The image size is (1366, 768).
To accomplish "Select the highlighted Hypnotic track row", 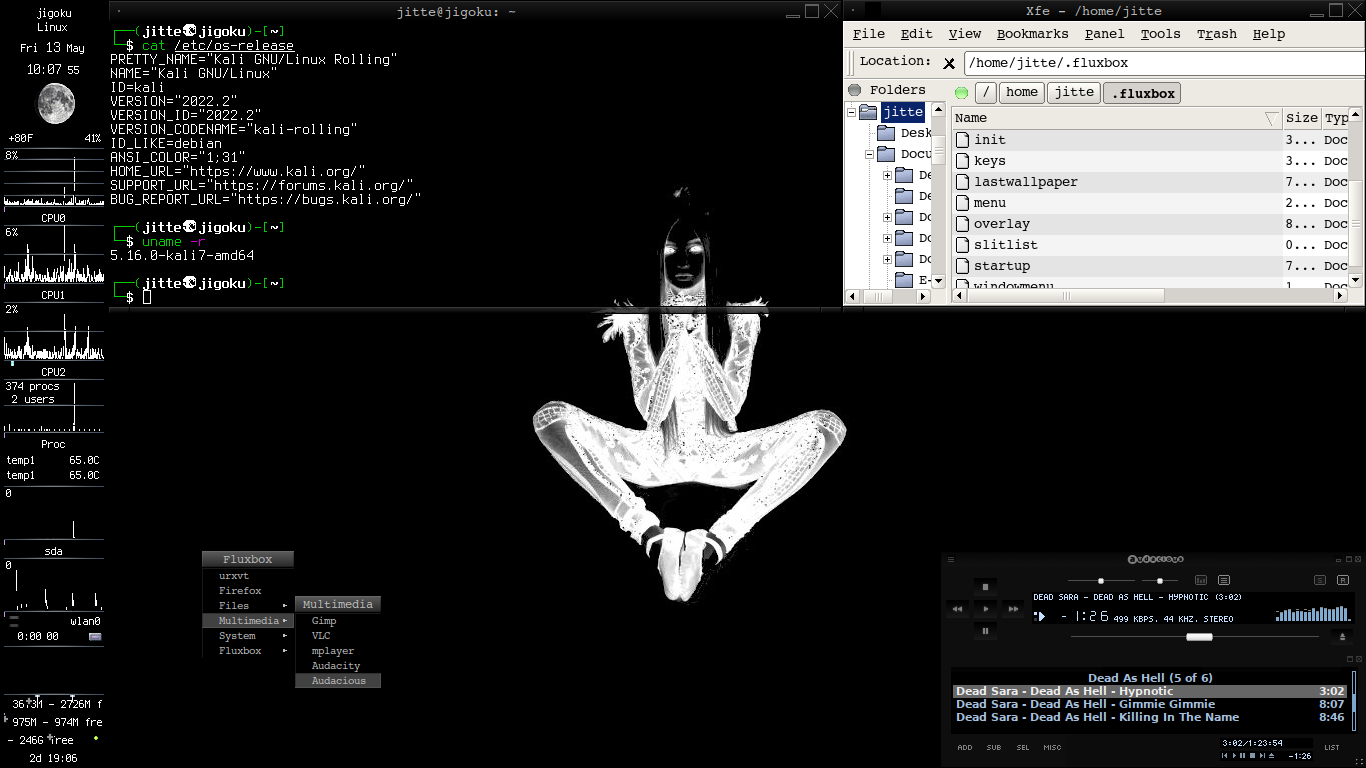I will [x=1150, y=691].
